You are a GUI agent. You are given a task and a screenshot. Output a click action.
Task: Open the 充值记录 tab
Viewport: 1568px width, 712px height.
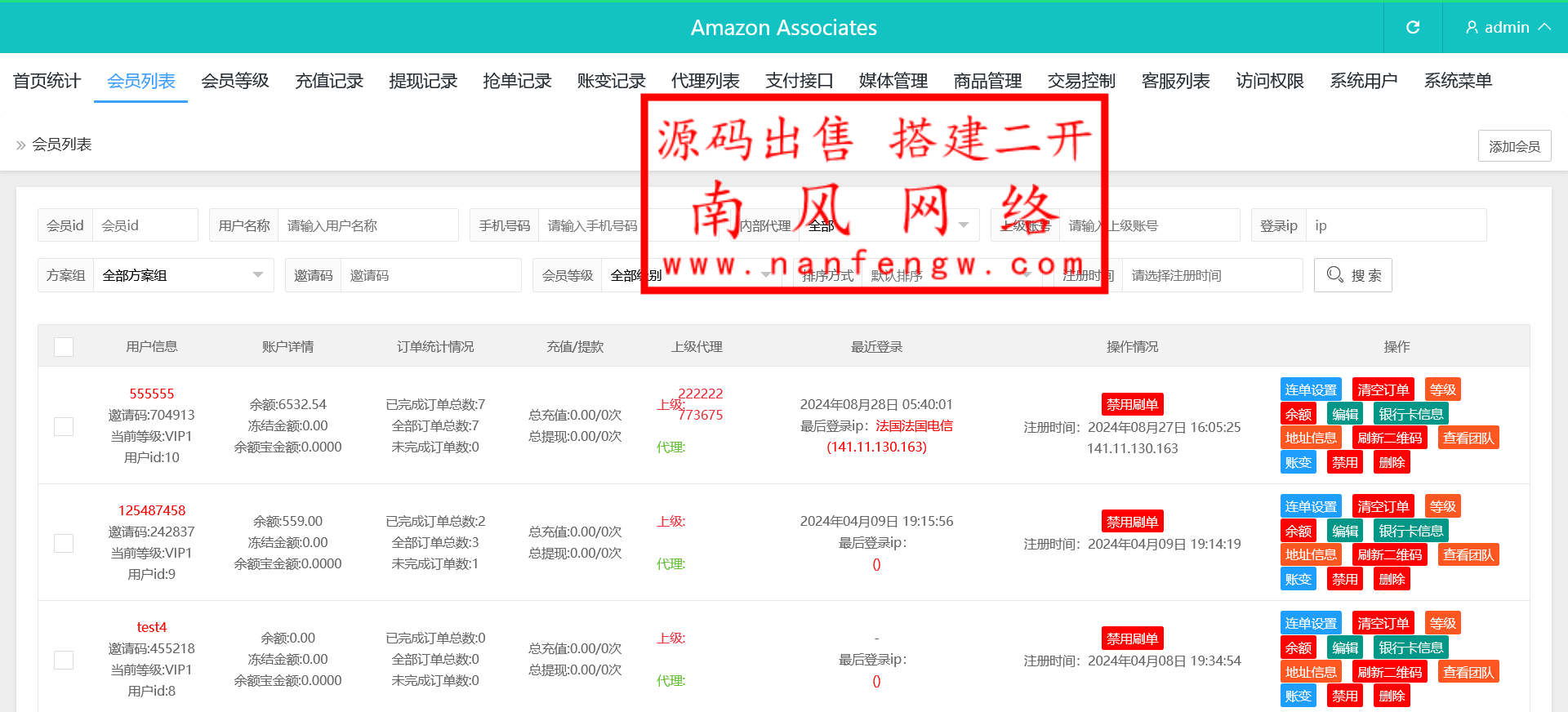(329, 81)
